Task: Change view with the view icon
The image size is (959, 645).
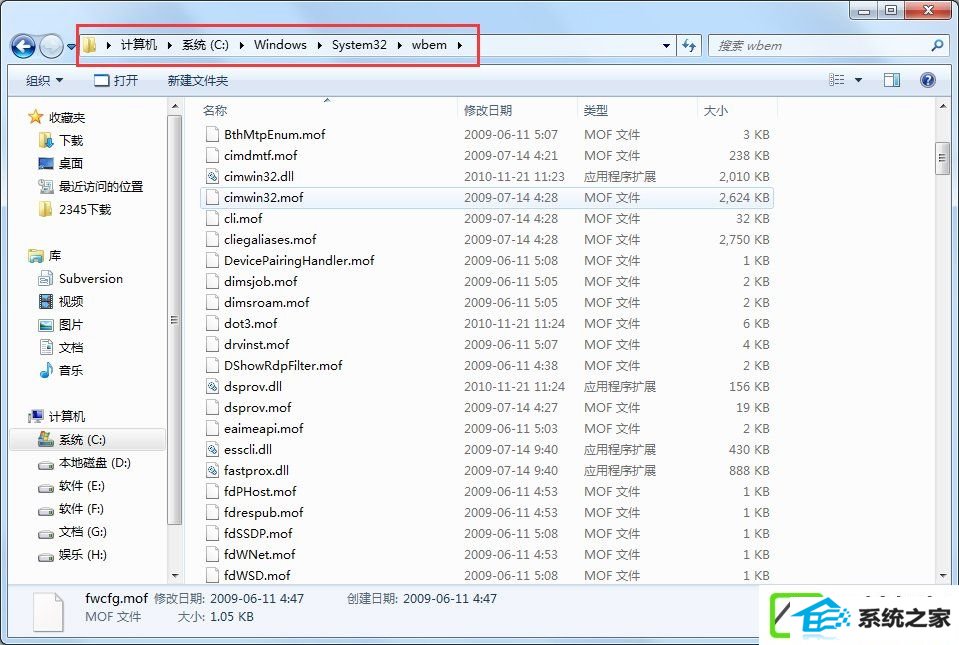Action: click(836, 80)
